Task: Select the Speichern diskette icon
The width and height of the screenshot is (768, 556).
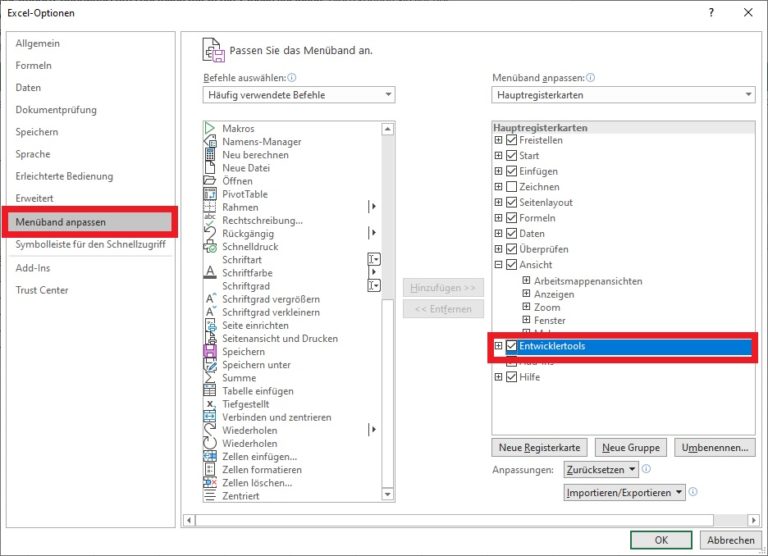Action: click(x=210, y=351)
